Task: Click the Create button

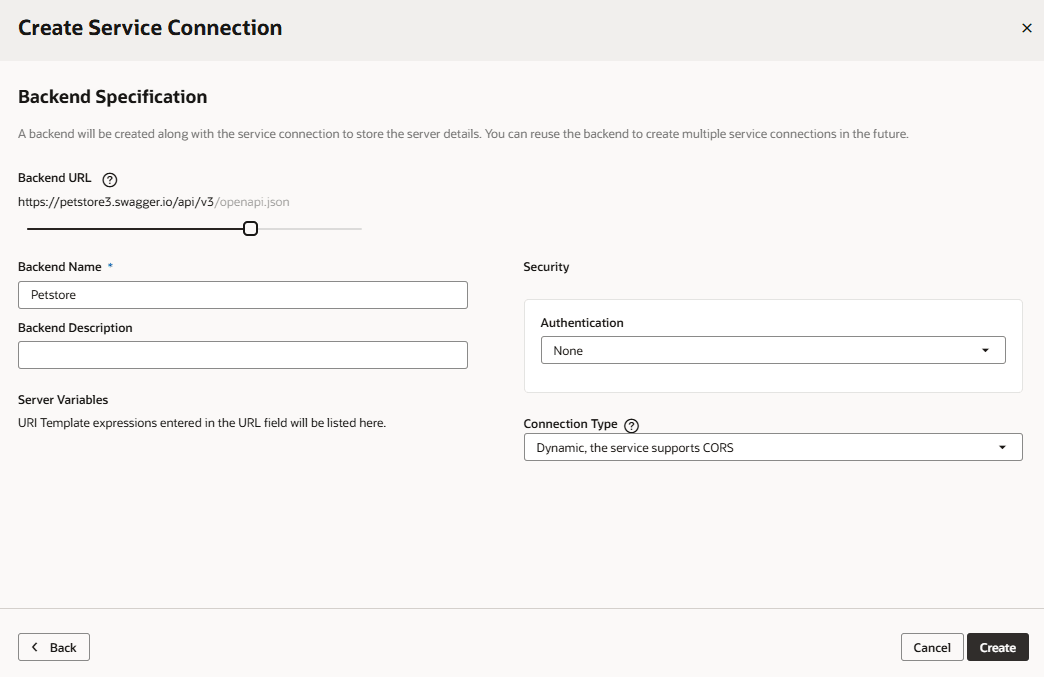Action: pyautogui.click(x=997, y=647)
